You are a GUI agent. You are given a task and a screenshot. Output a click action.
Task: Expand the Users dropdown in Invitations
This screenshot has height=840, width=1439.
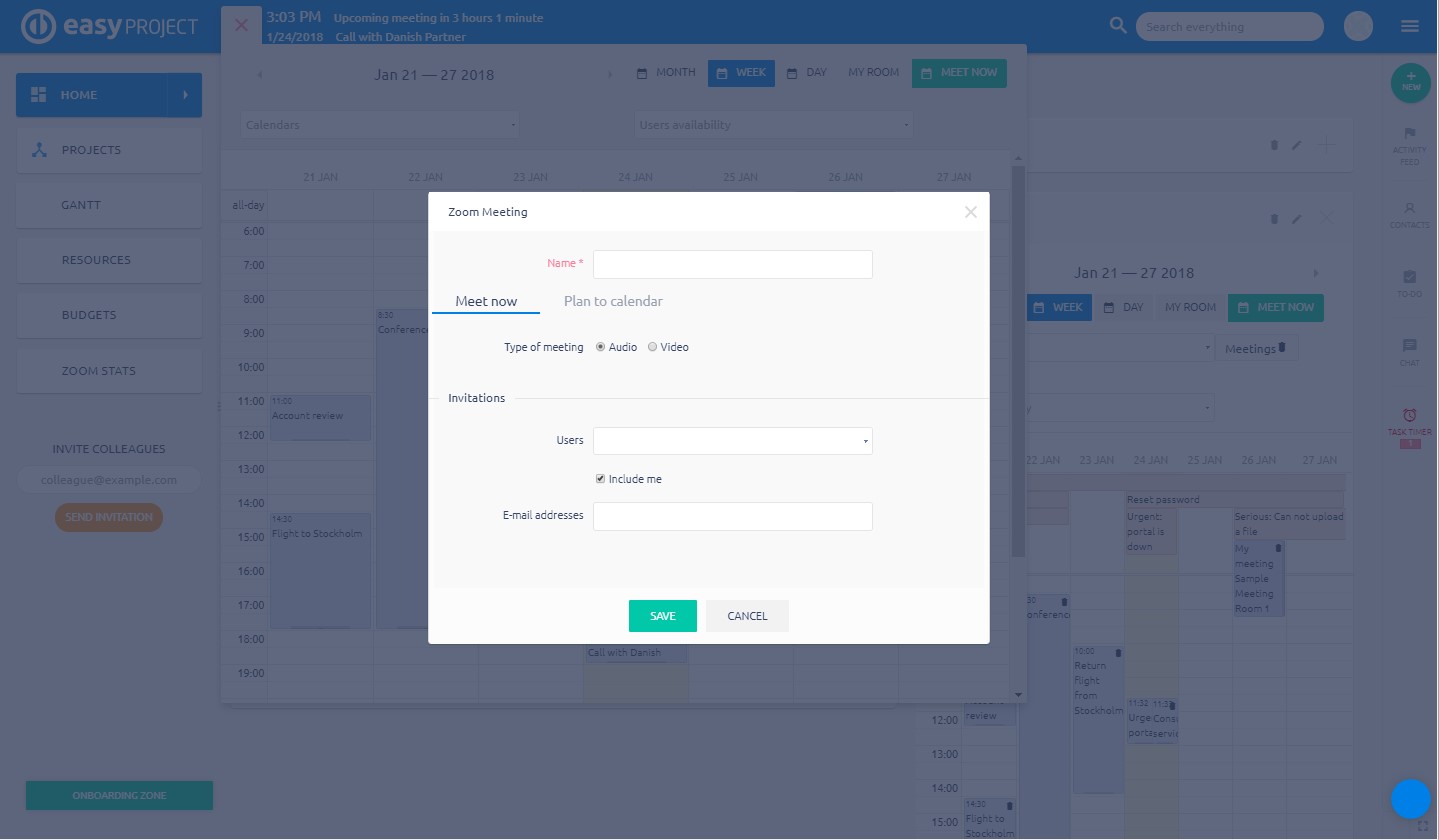(732, 441)
